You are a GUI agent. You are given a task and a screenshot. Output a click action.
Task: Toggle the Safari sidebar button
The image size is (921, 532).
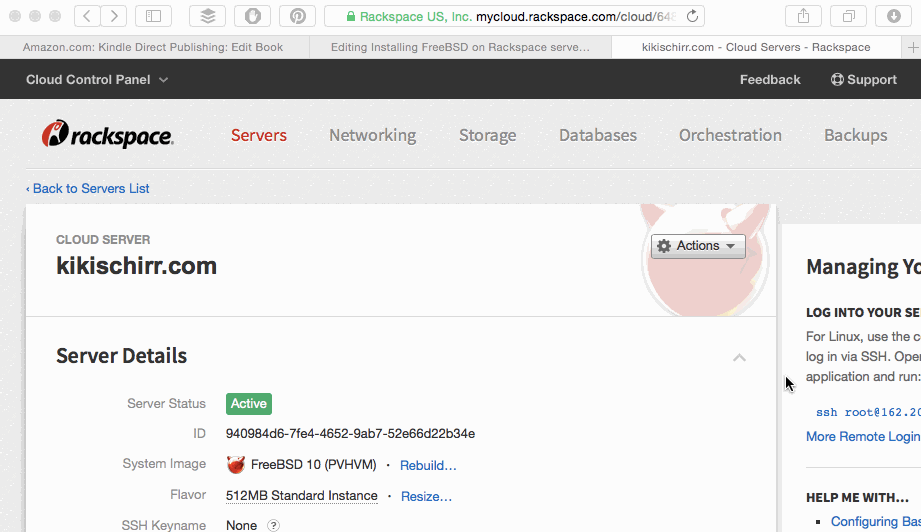153,16
